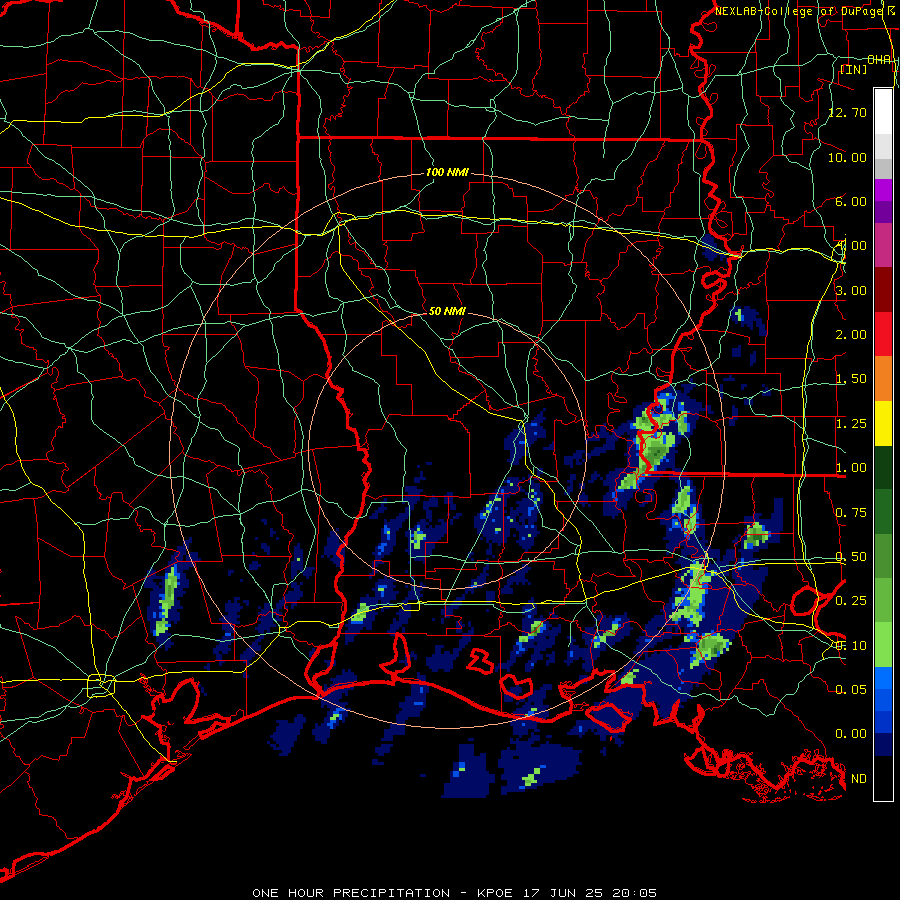The image size is (900, 900).
Task: Select the KPOE radar site identifier
Action: [497, 893]
